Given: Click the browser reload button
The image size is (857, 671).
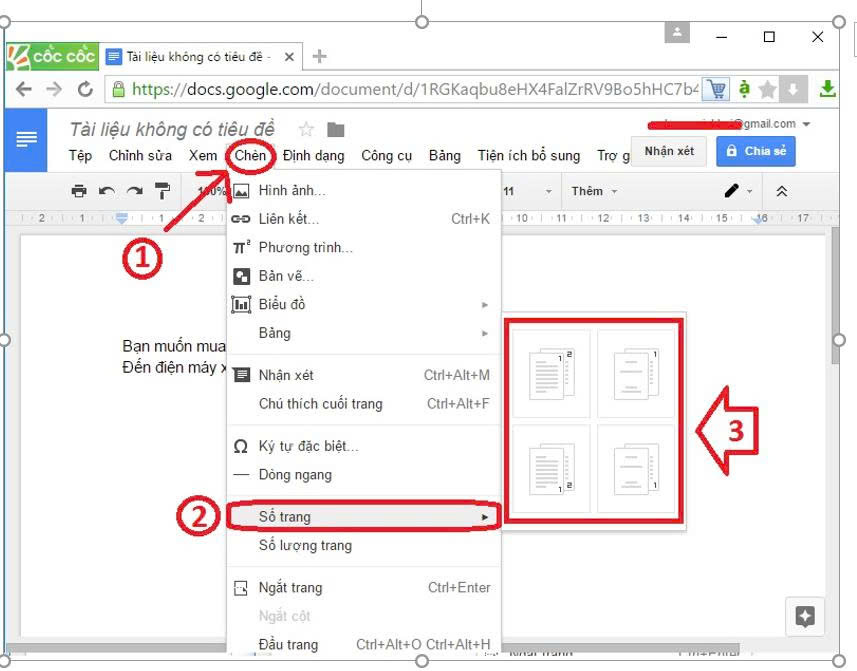Looking at the screenshot, I should (x=85, y=89).
